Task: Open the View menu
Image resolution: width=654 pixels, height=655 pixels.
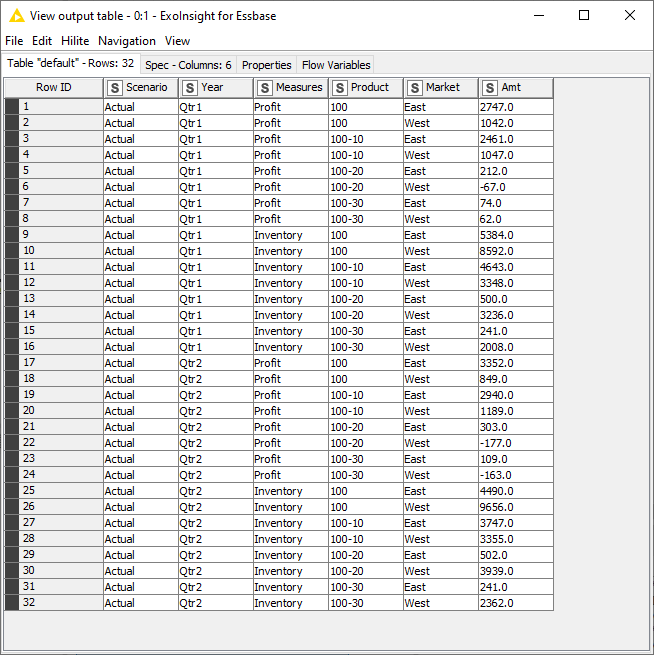Action: (x=177, y=41)
